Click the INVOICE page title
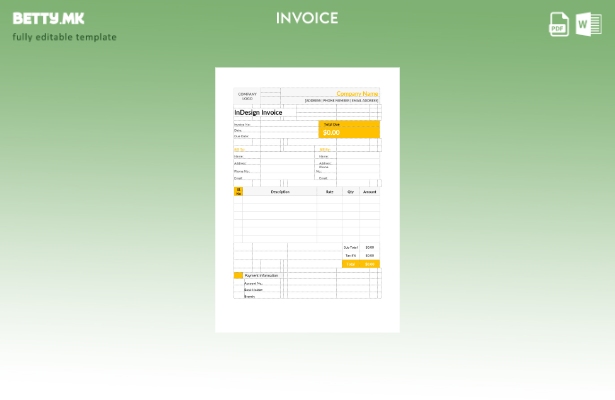Image resolution: width=615 pixels, height=400 pixels. (x=307, y=18)
